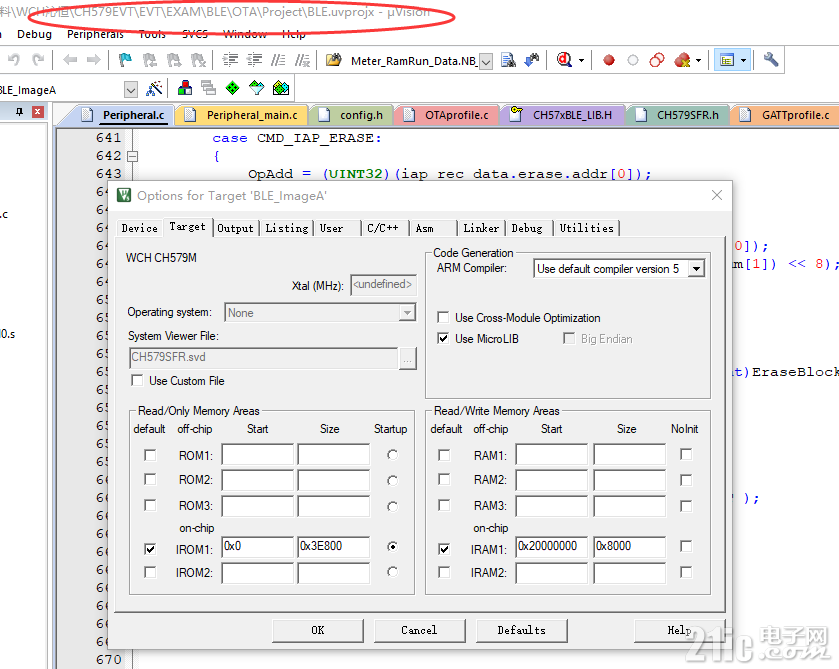839x669 pixels.
Task: Uncheck the IROM1 default checkbox
Action: pyautogui.click(x=150, y=549)
